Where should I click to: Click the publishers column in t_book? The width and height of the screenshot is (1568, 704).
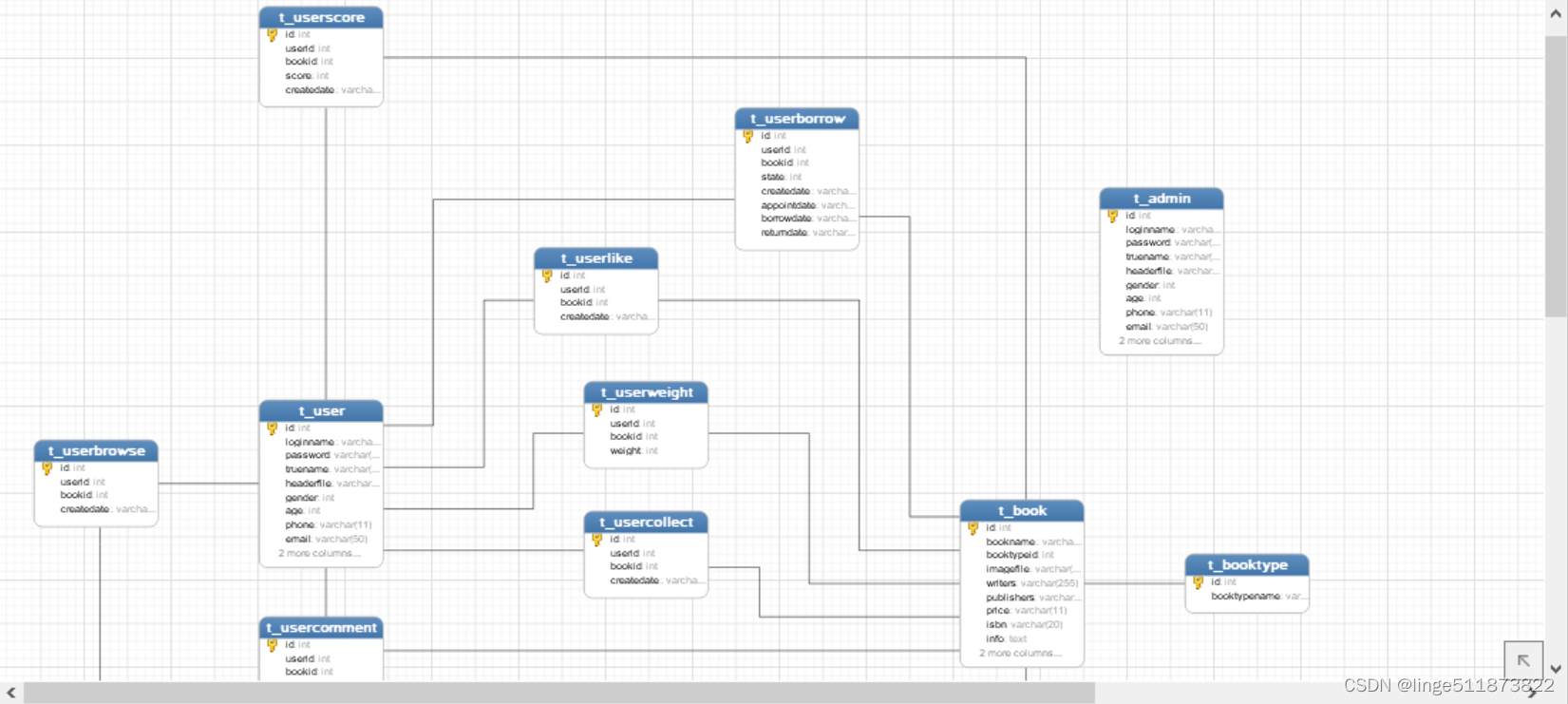pyautogui.click(x=1032, y=598)
